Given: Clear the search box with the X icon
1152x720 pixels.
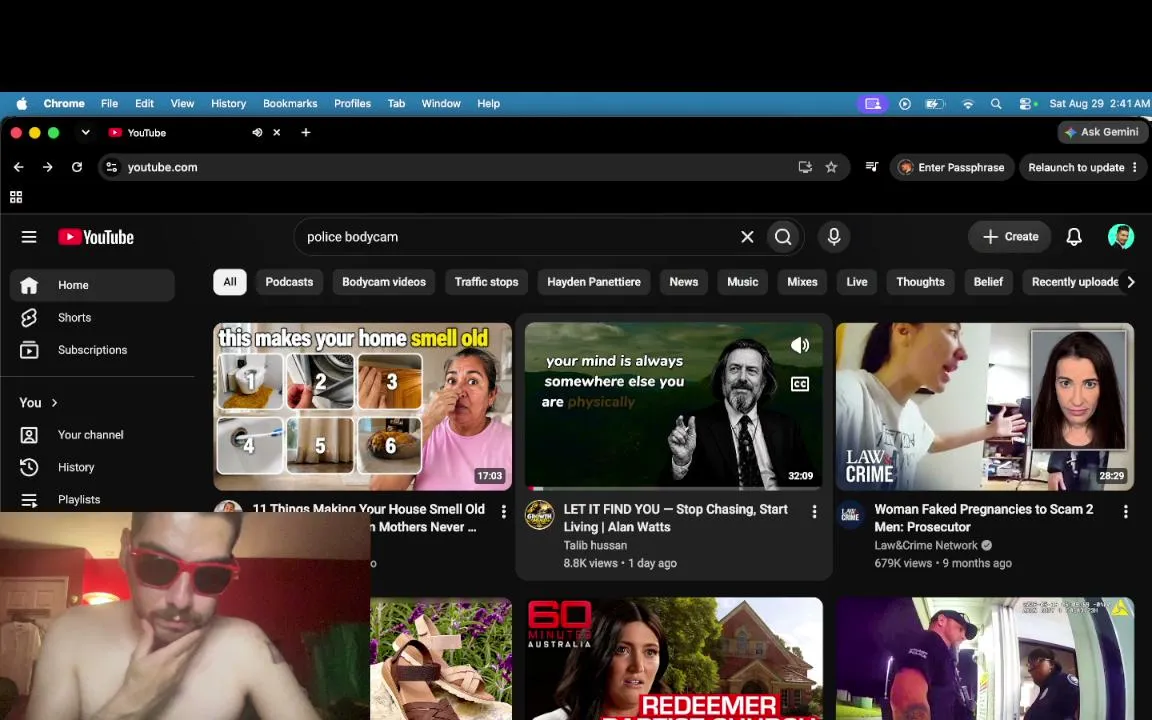Looking at the screenshot, I should [x=747, y=237].
